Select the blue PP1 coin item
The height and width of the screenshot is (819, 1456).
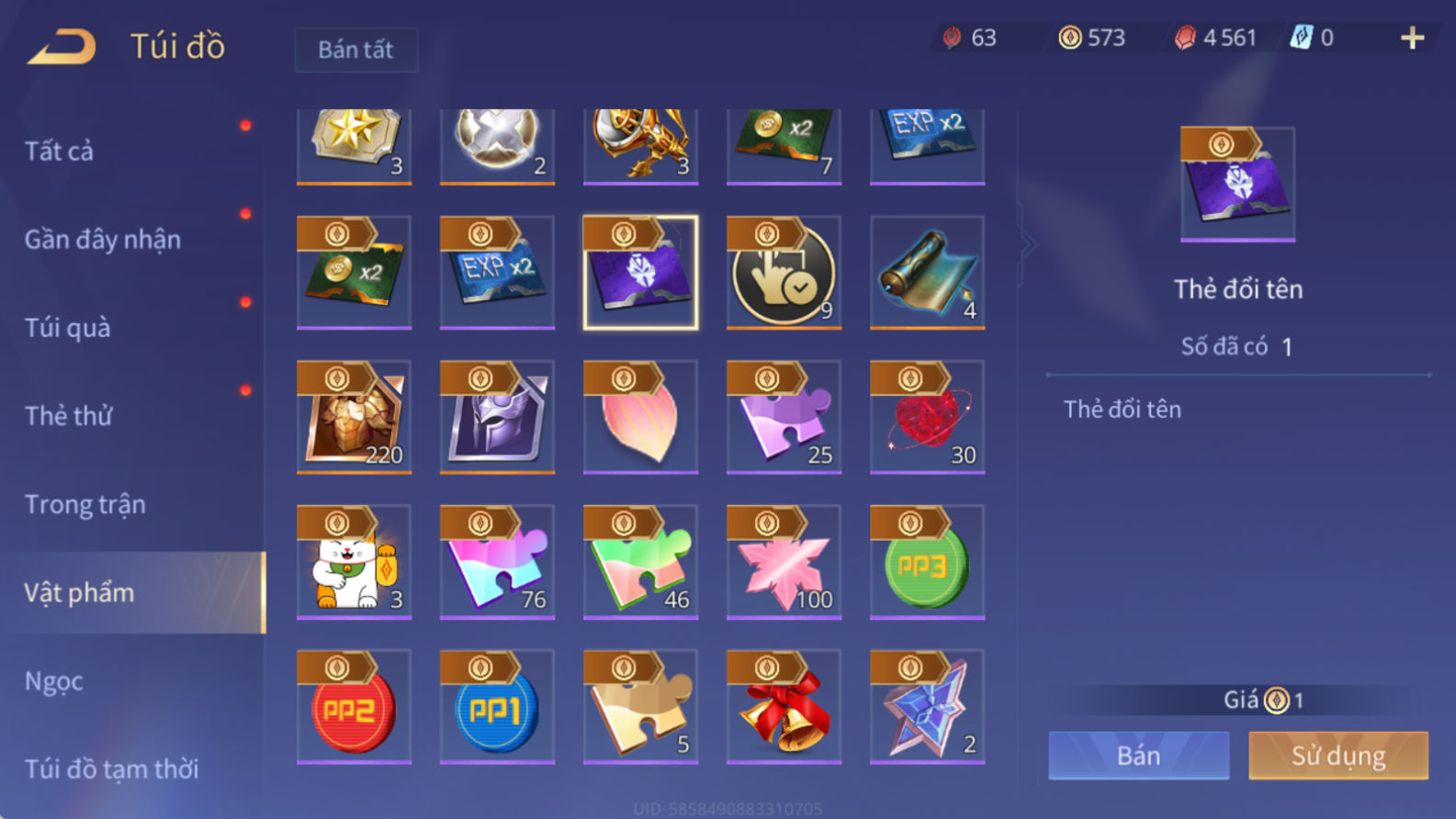tap(497, 706)
